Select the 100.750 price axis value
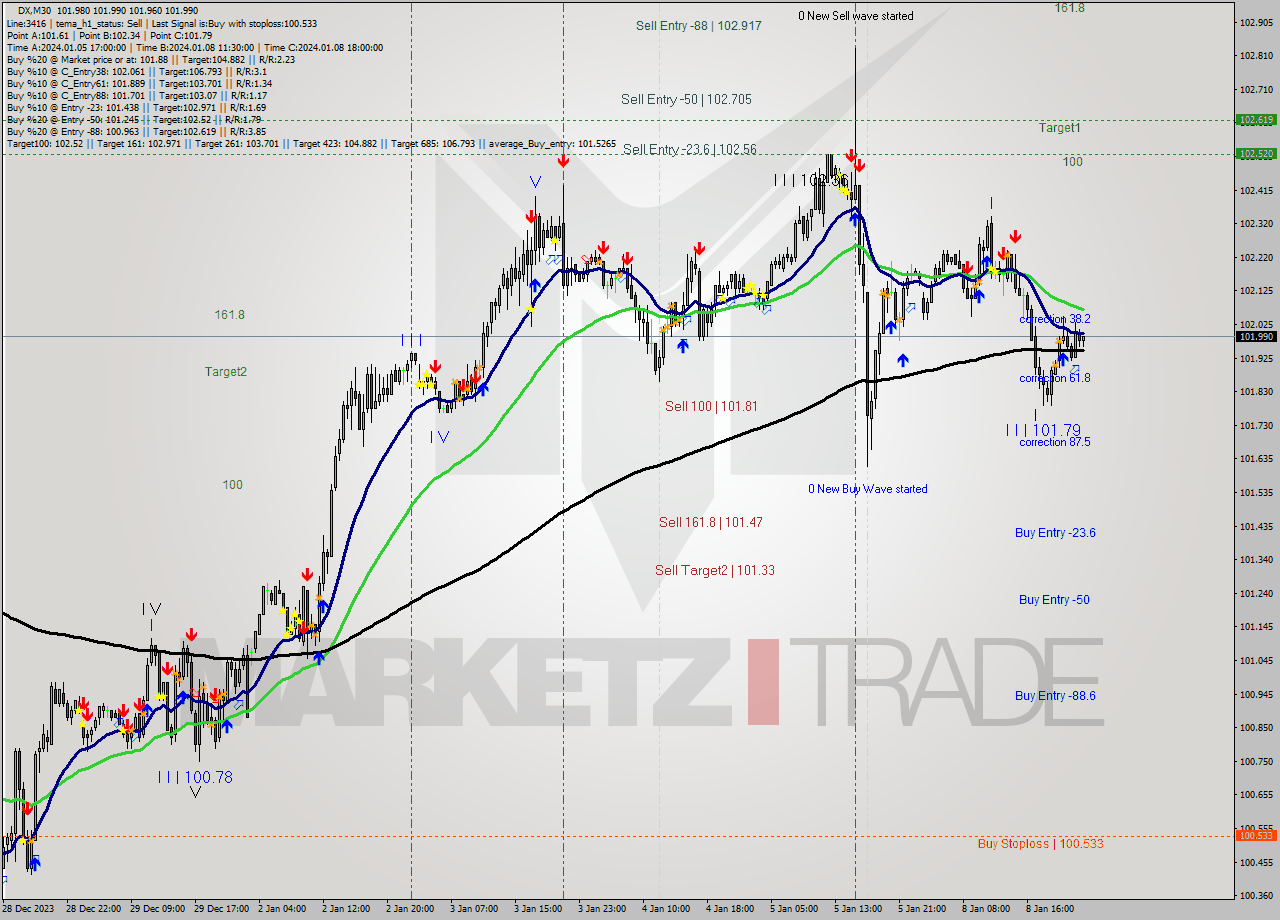The width and height of the screenshot is (1280, 920). pos(1256,761)
